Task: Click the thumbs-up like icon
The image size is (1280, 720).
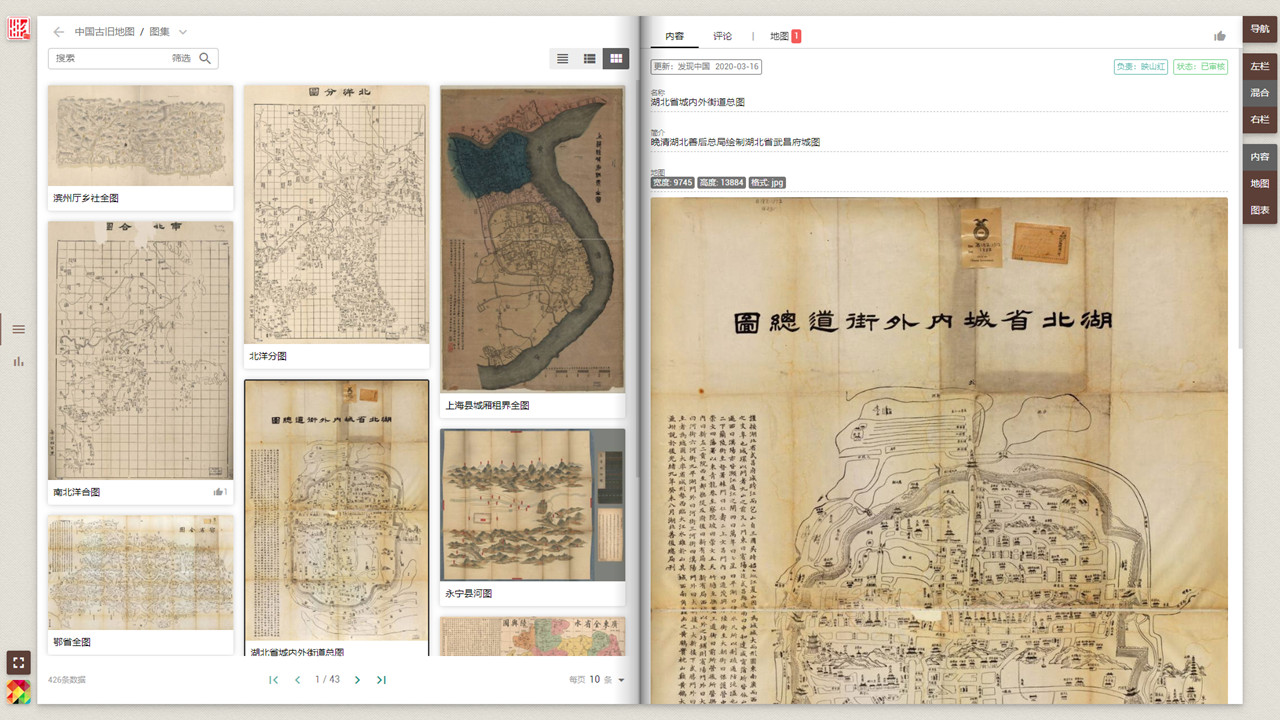Action: [1220, 36]
